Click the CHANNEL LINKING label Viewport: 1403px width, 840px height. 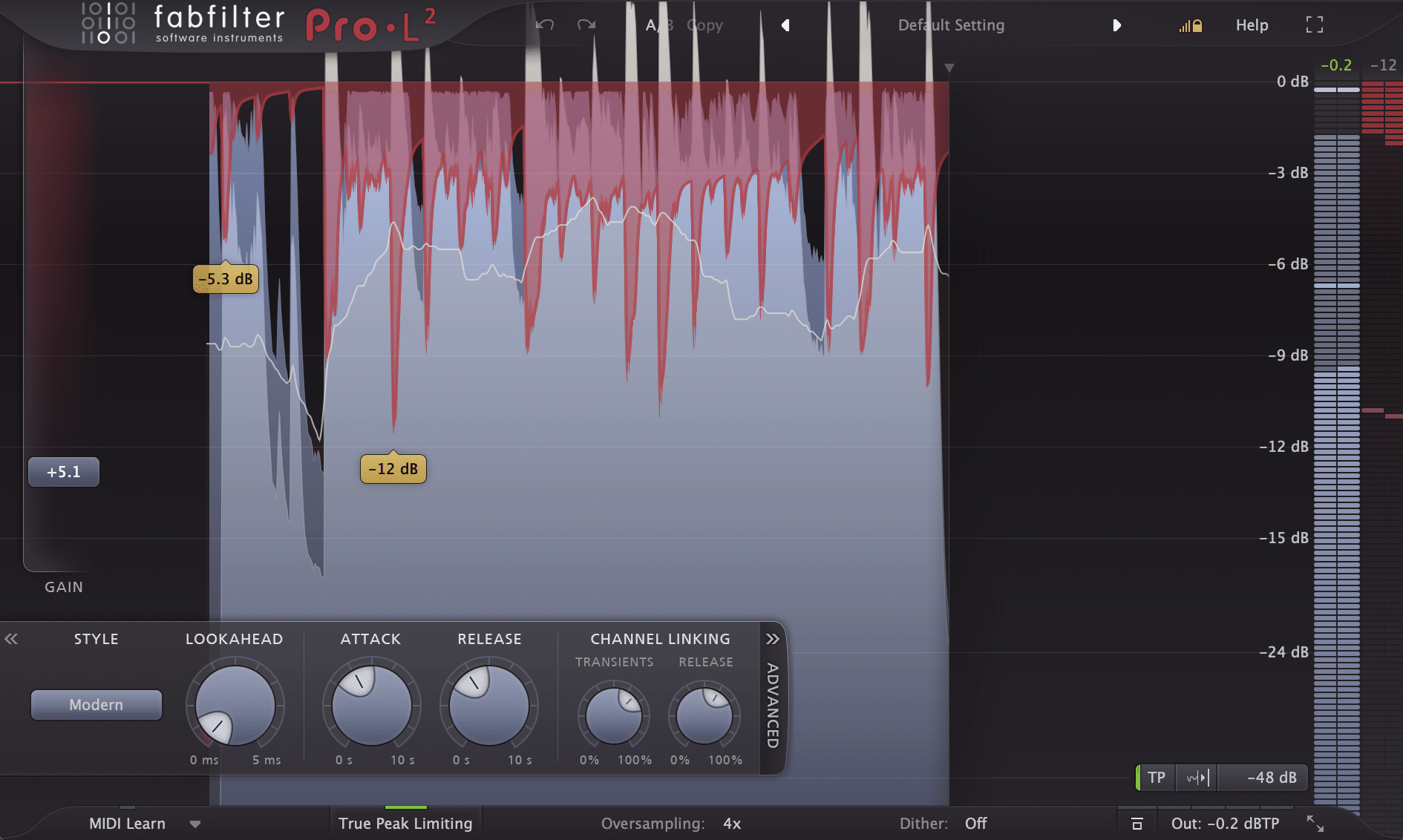(660, 639)
